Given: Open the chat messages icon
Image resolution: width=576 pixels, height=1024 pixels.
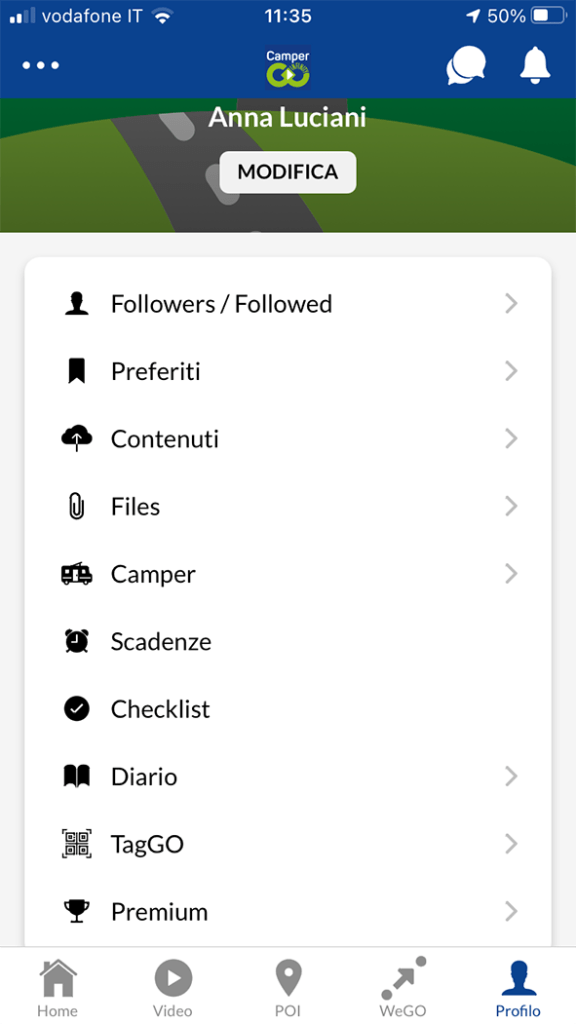Looking at the screenshot, I should (465, 66).
